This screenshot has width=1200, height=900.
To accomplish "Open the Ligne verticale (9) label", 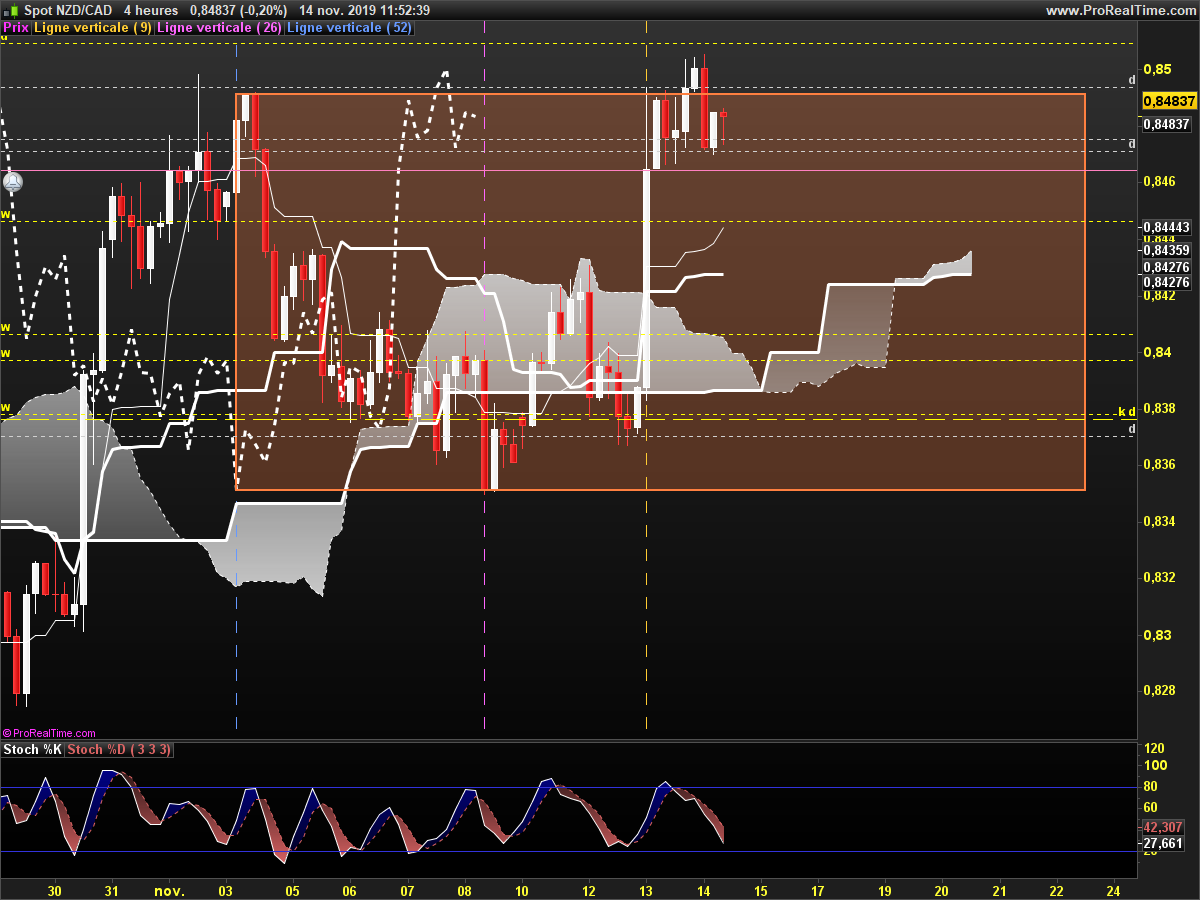I will 93,28.
